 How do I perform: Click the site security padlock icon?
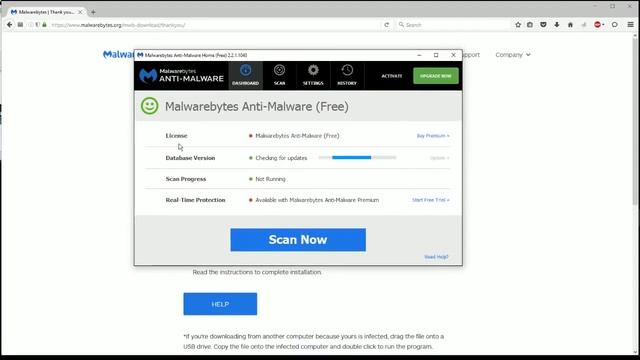coord(44,25)
